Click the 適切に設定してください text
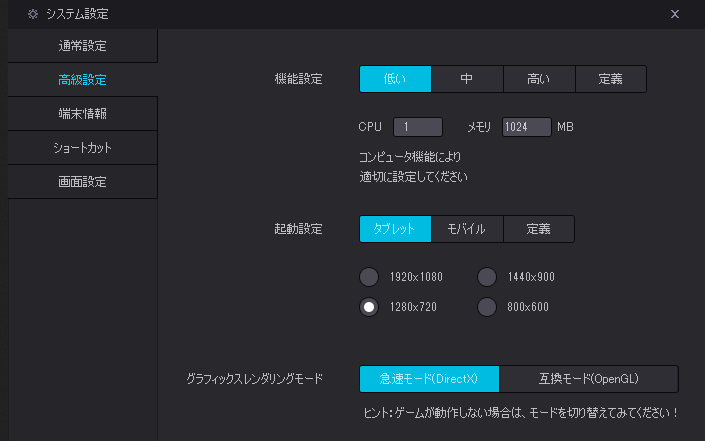The width and height of the screenshot is (705, 441). tap(413, 177)
